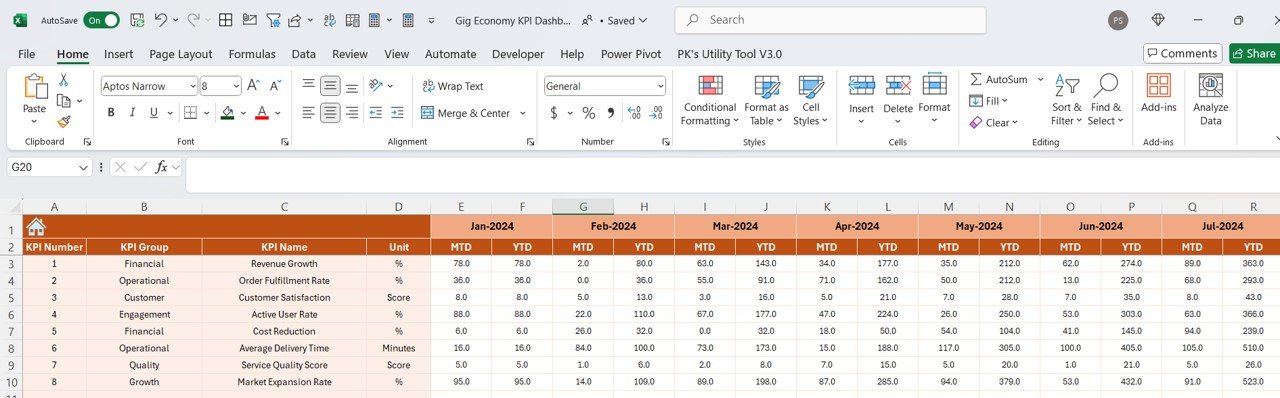This screenshot has height=398, width=1280.
Task: Click the Undo arrow in the title bar
Action: tap(161, 20)
